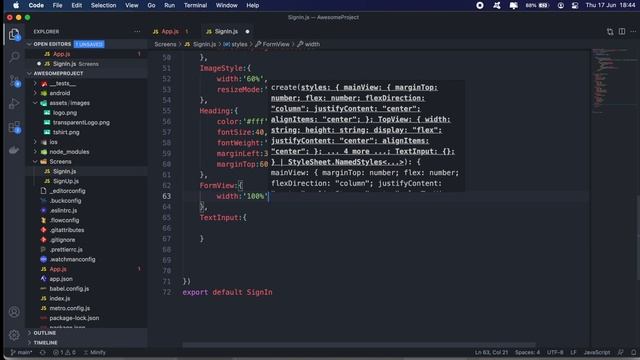640x360 pixels.
Task: Open transparentLogo.png file
Action: tap(81, 122)
